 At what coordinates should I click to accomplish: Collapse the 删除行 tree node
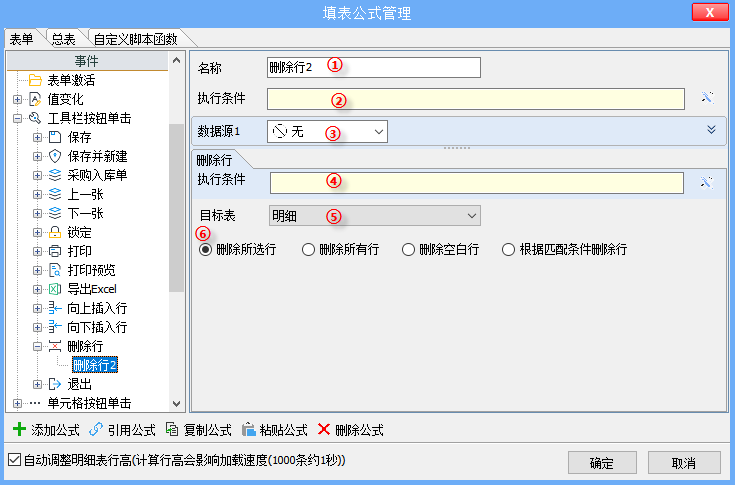pos(37,346)
